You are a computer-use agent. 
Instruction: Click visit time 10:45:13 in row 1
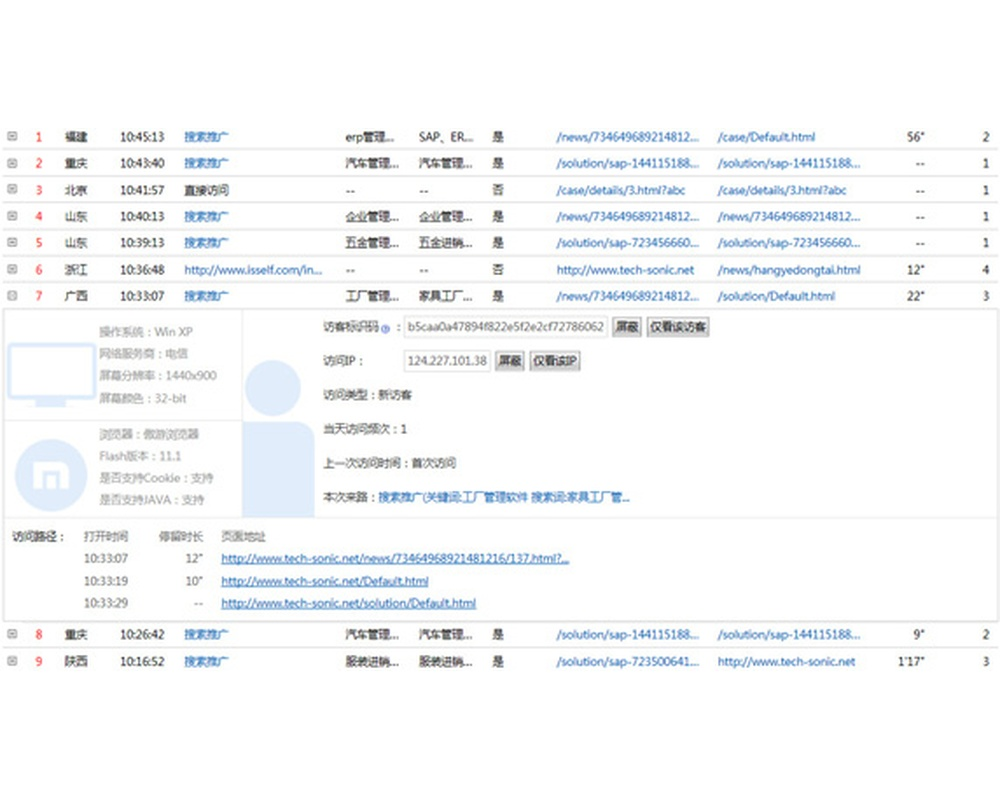pos(142,137)
